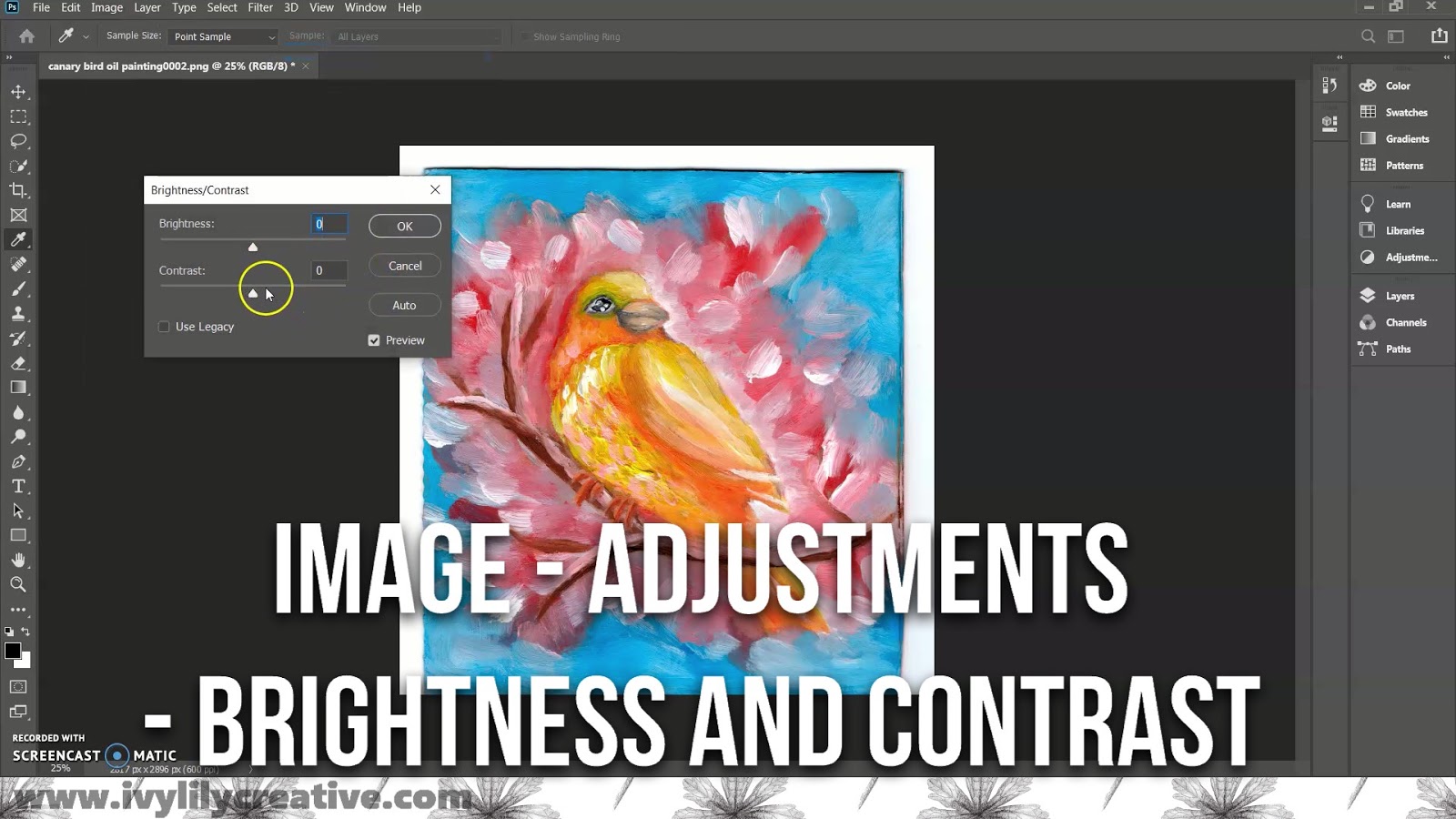Select the Brush tool
The width and height of the screenshot is (1456, 819).
pos(18,288)
